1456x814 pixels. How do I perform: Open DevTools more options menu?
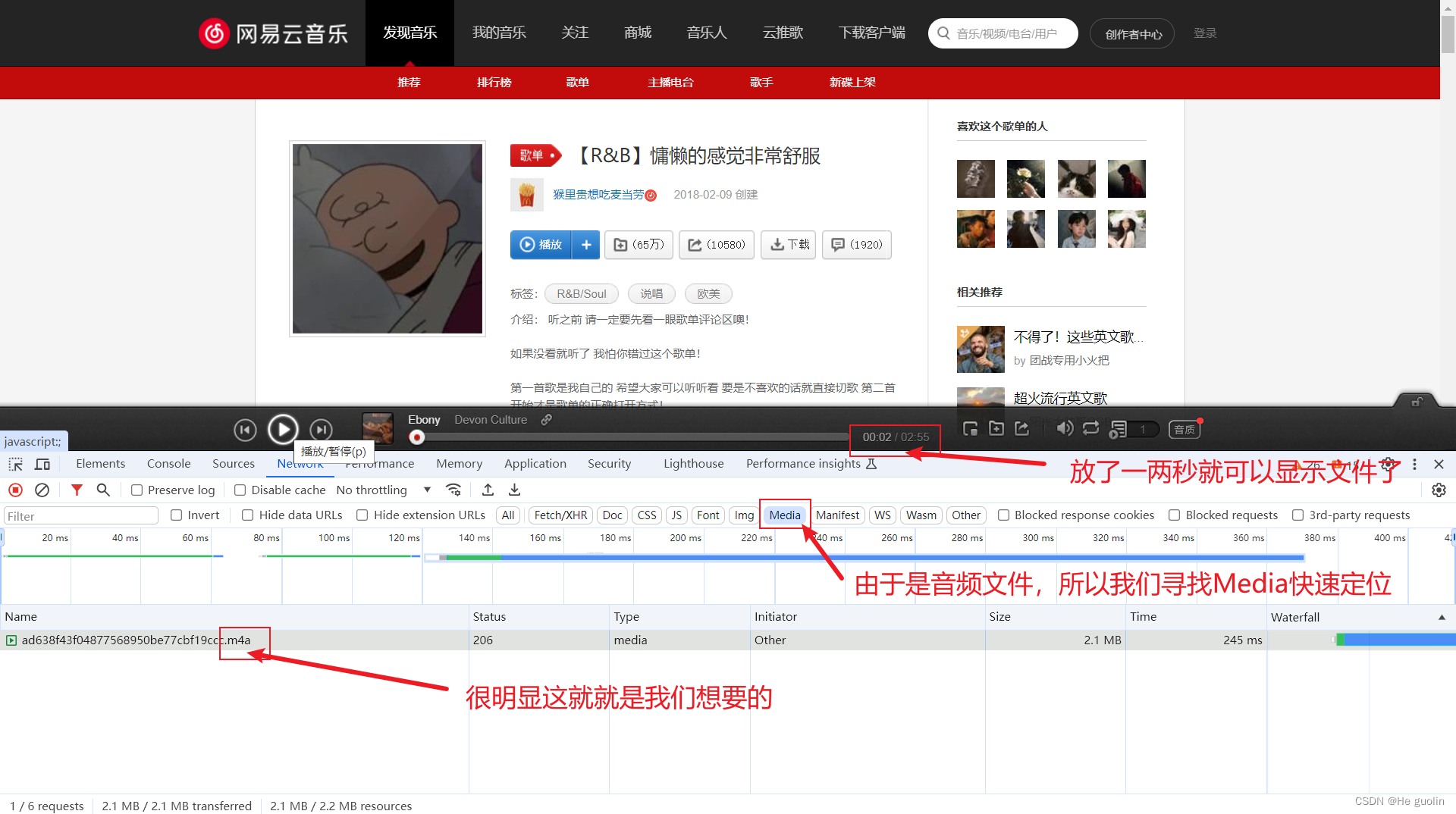[1414, 464]
